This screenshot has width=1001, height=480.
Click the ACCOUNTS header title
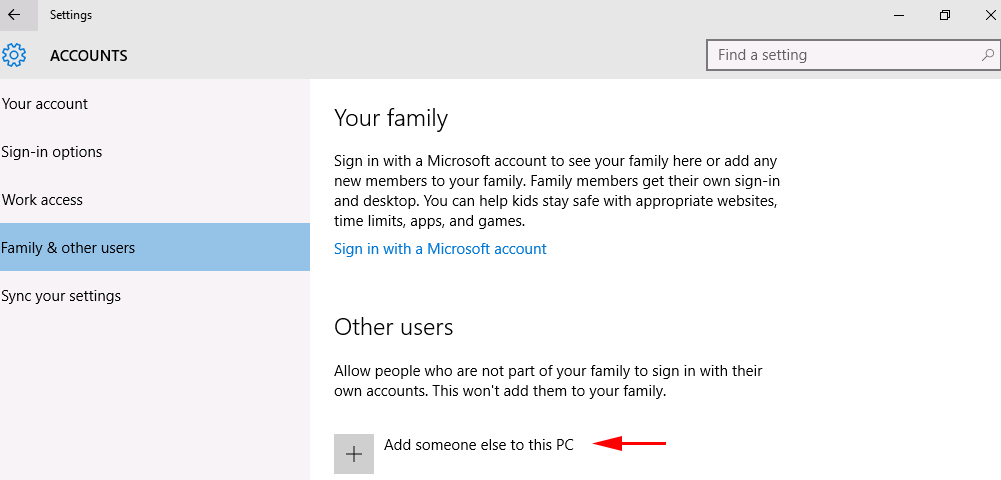[x=89, y=56]
